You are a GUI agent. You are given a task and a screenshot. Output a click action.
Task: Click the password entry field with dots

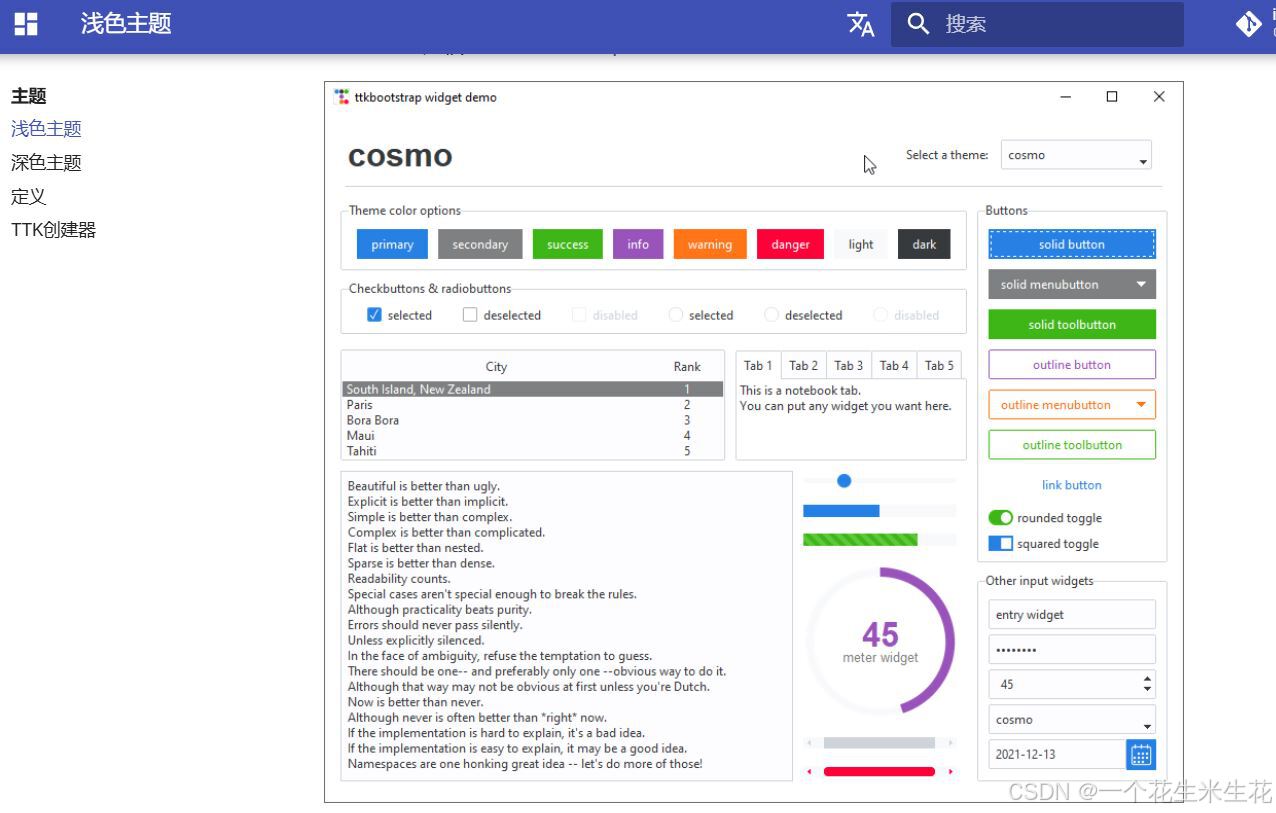[x=1072, y=650]
